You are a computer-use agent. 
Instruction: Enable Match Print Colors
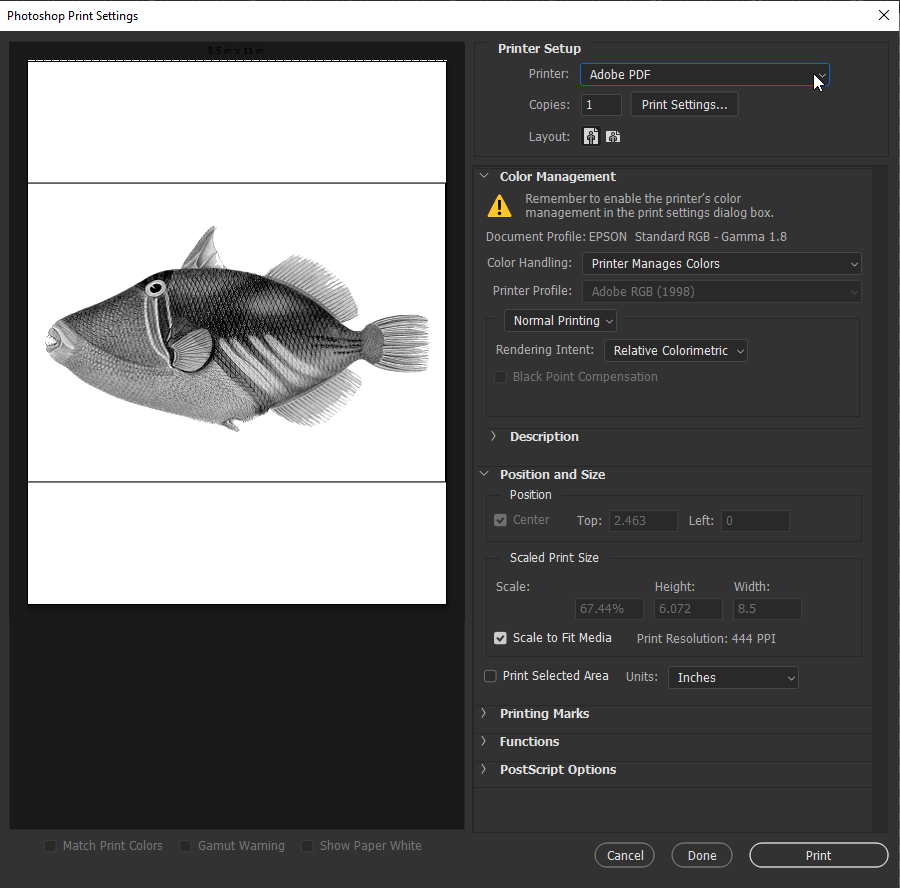pyautogui.click(x=50, y=845)
